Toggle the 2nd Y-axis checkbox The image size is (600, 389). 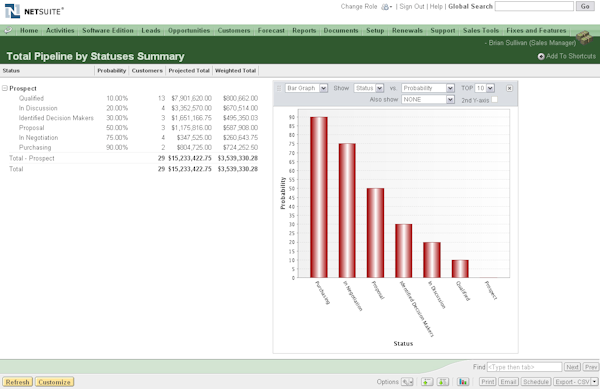pos(494,100)
